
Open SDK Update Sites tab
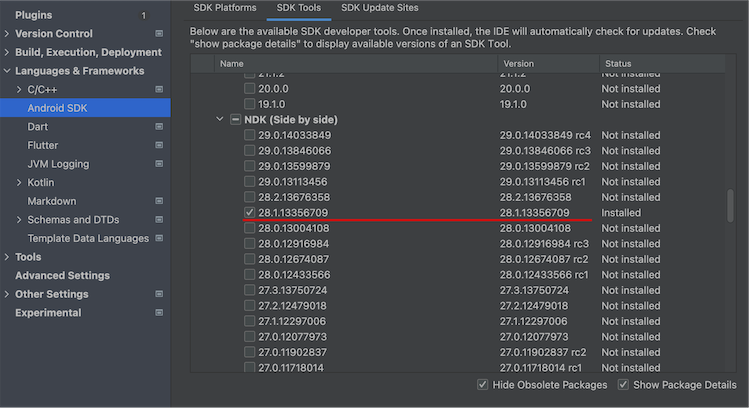click(379, 8)
